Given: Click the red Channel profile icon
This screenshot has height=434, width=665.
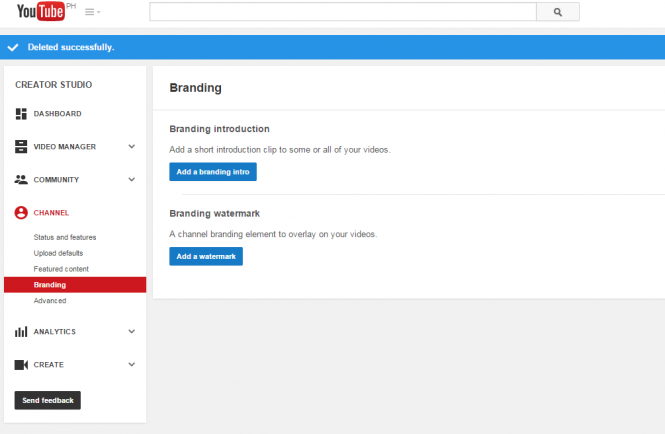Looking at the screenshot, I should [x=21, y=213].
